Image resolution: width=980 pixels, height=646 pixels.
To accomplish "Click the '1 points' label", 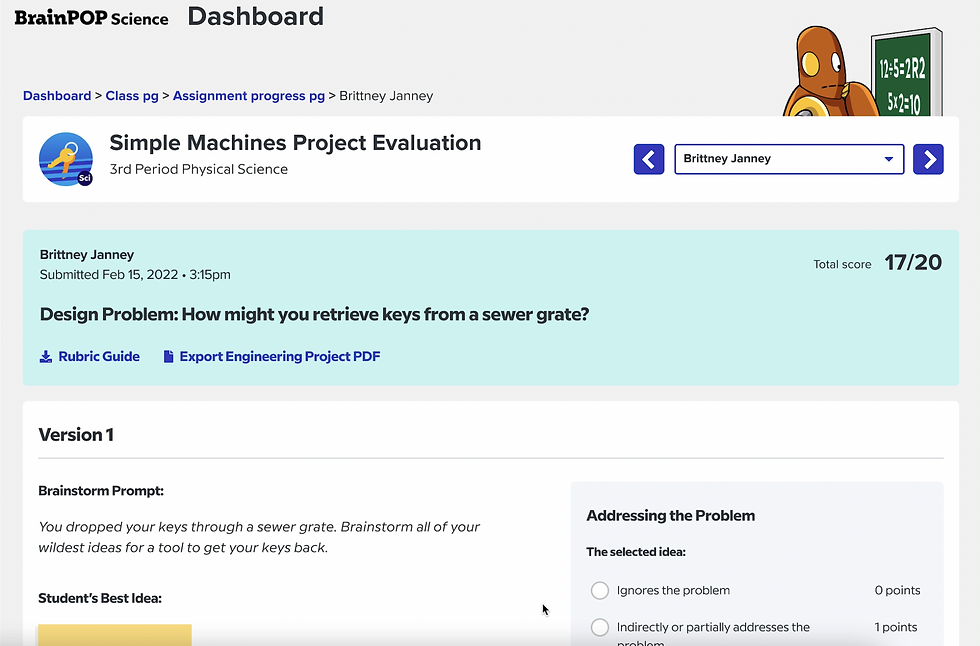I will pyautogui.click(x=896, y=627).
